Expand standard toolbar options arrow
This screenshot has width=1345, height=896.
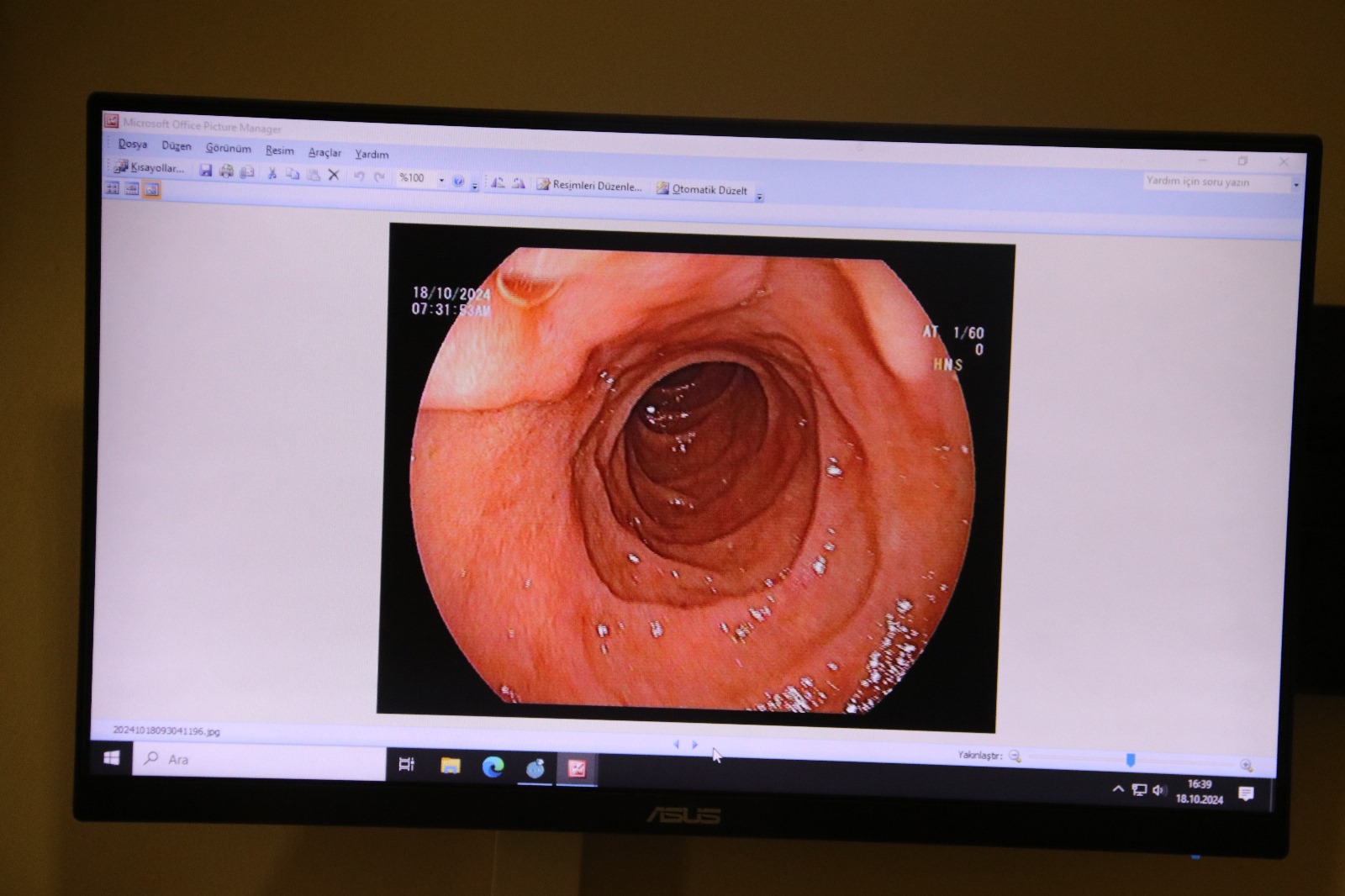tap(474, 186)
